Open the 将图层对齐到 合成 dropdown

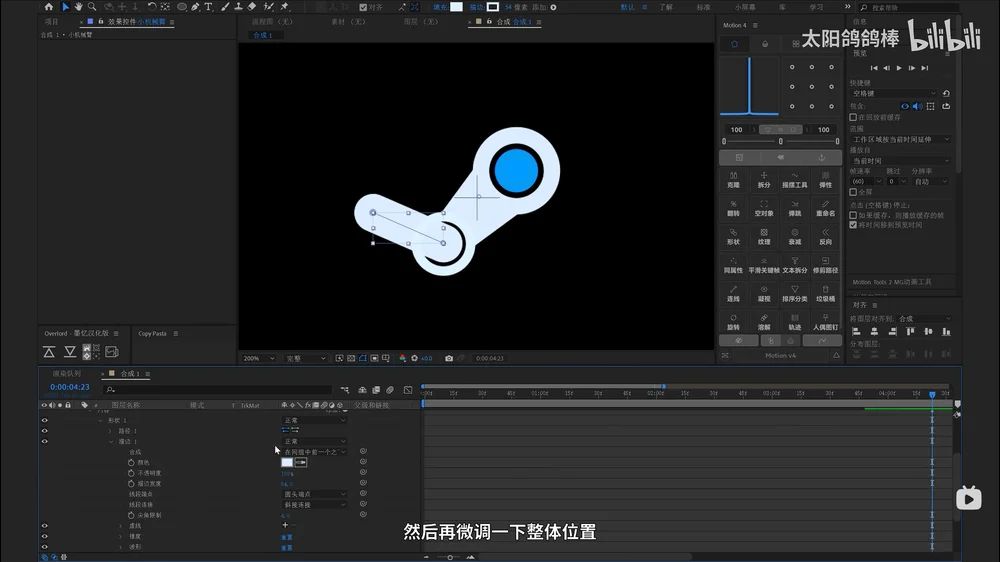tap(924, 318)
